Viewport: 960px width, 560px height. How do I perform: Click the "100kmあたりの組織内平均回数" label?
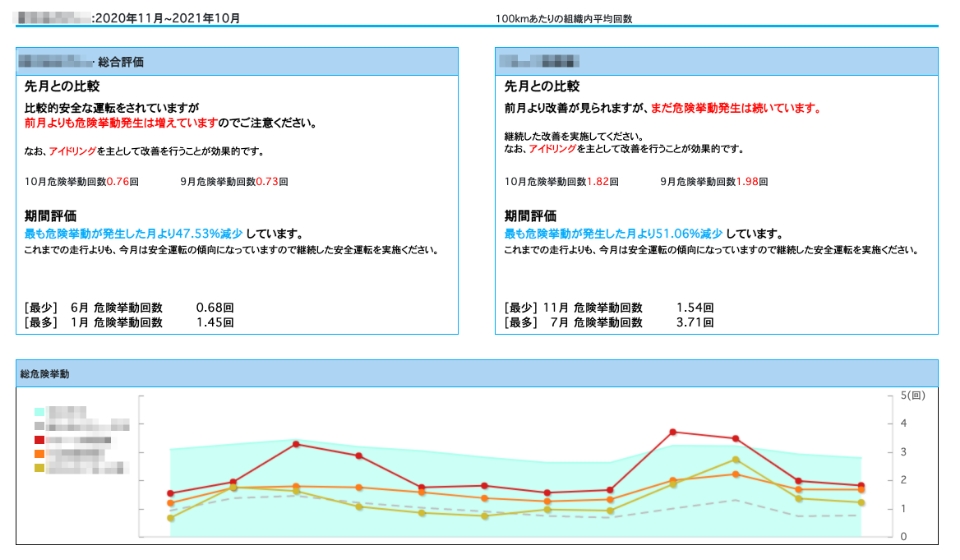pos(563,19)
